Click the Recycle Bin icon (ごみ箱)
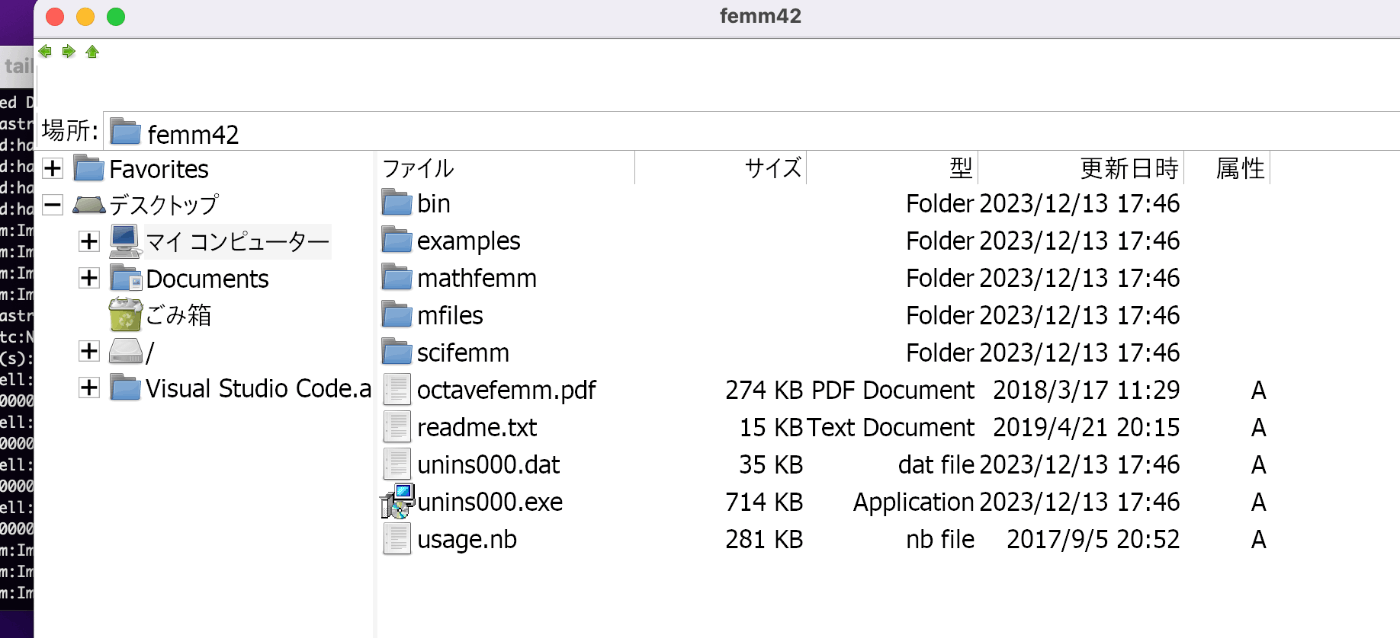This screenshot has height=638, width=1400. tap(125, 315)
